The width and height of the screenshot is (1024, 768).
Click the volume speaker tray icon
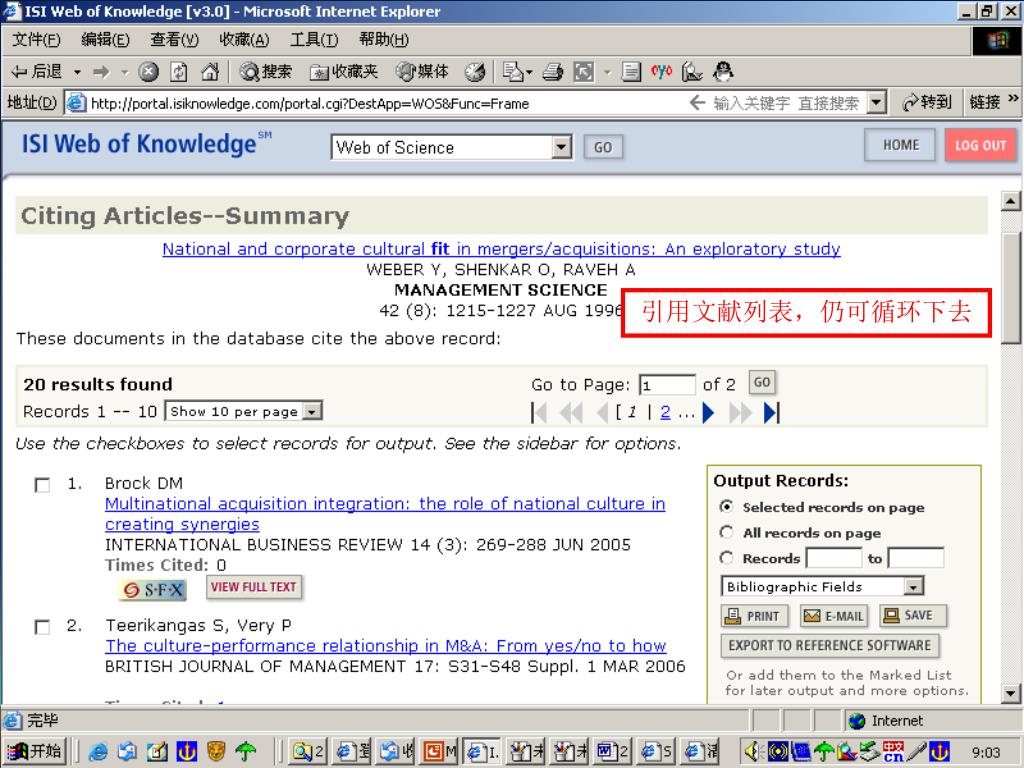pyautogui.click(x=753, y=752)
